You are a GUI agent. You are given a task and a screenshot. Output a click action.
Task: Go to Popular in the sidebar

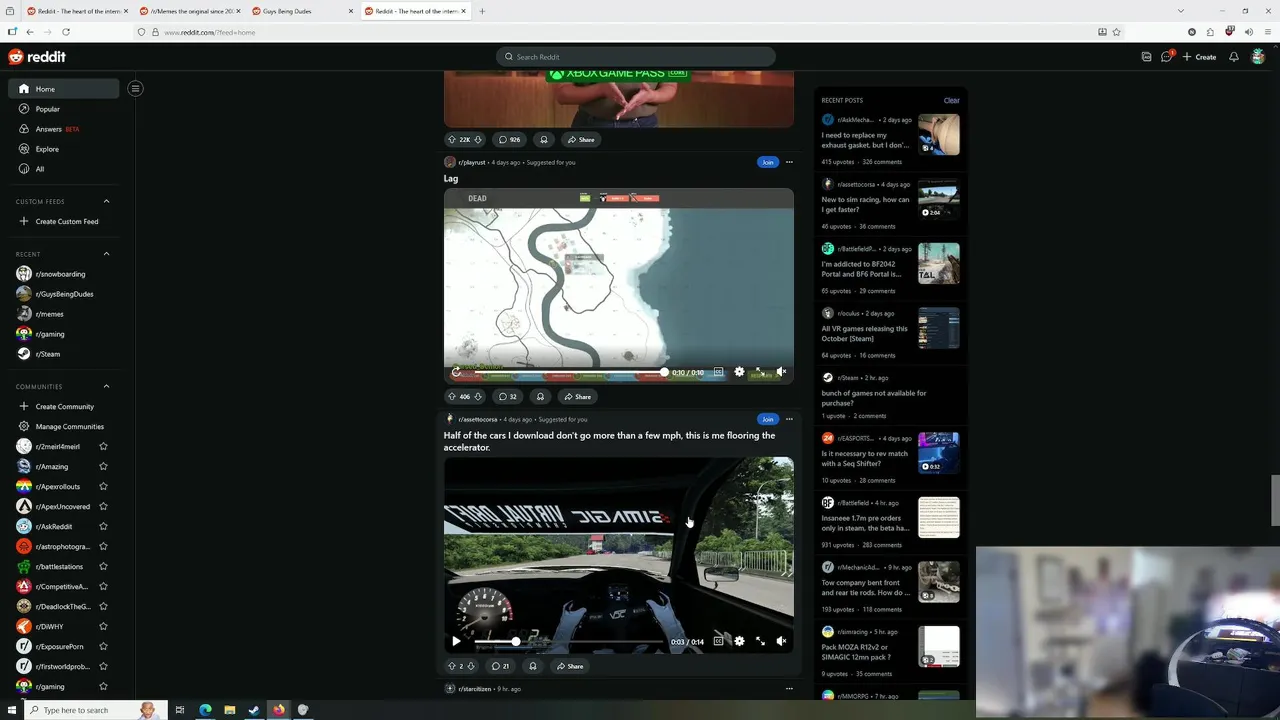pyautogui.click(x=64, y=109)
